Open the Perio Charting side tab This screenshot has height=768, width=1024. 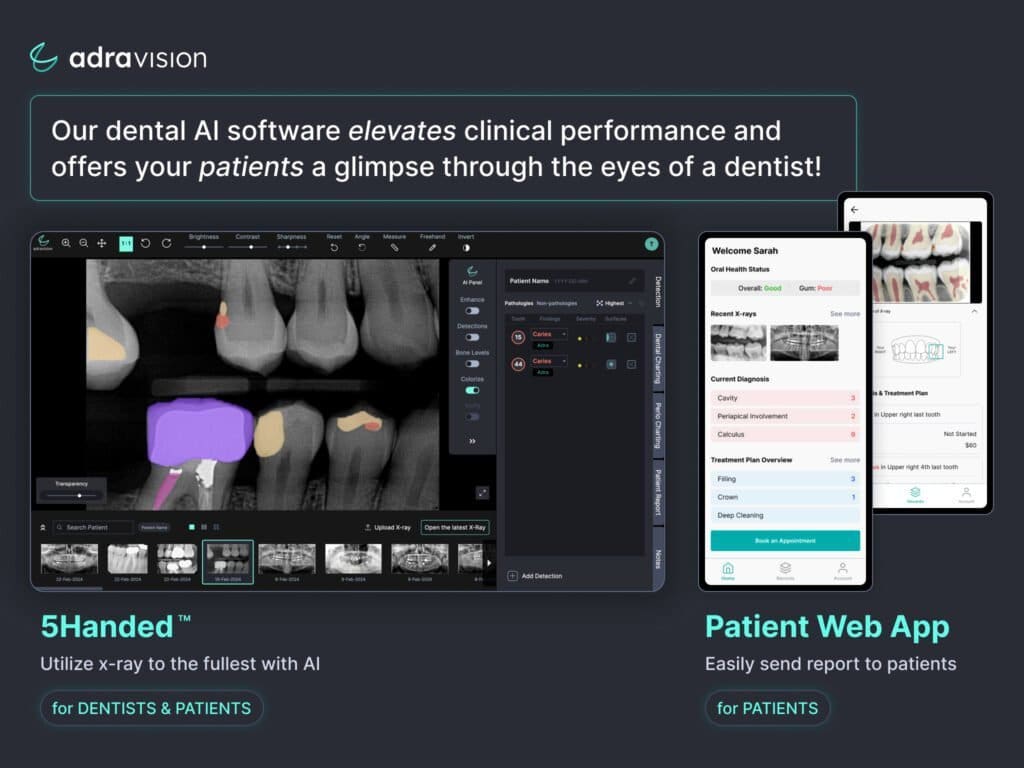click(x=658, y=426)
